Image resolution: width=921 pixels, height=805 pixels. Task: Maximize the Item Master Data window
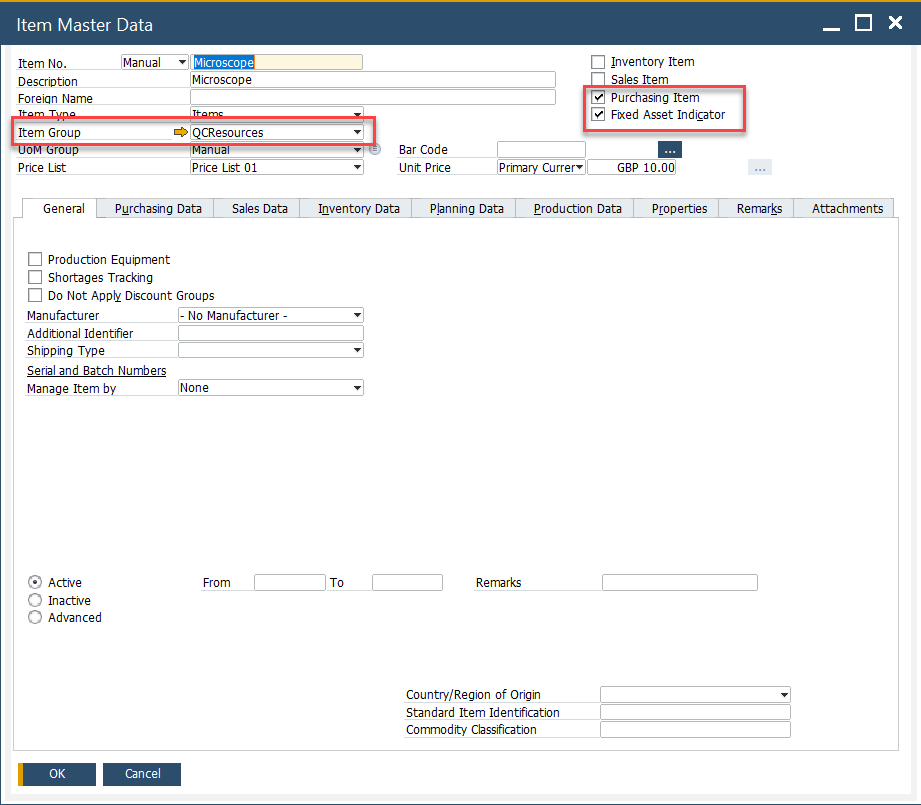864,23
